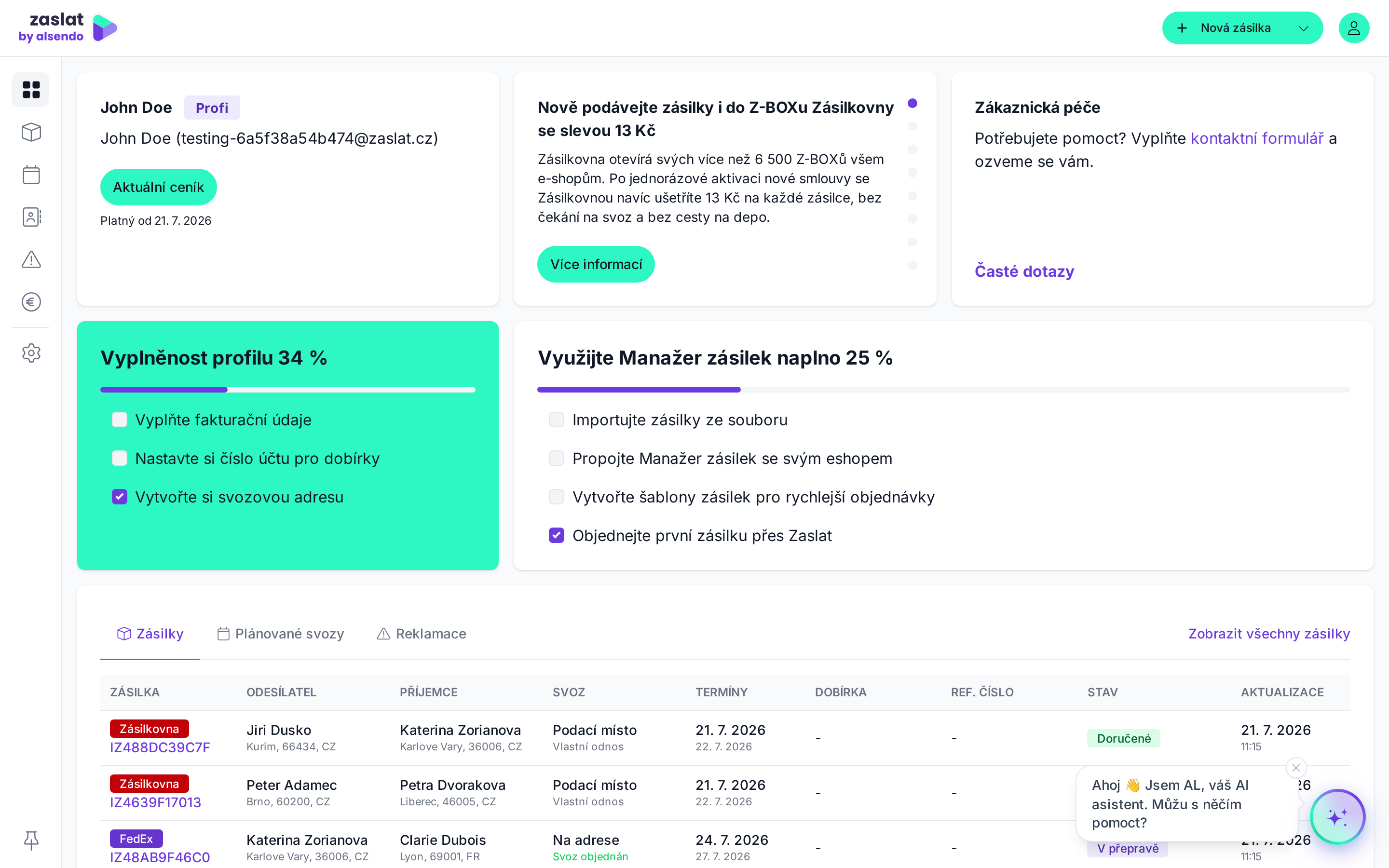The height and width of the screenshot is (868, 1389).
Task: Open billing euro icon in sidebar
Action: click(x=31, y=302)
